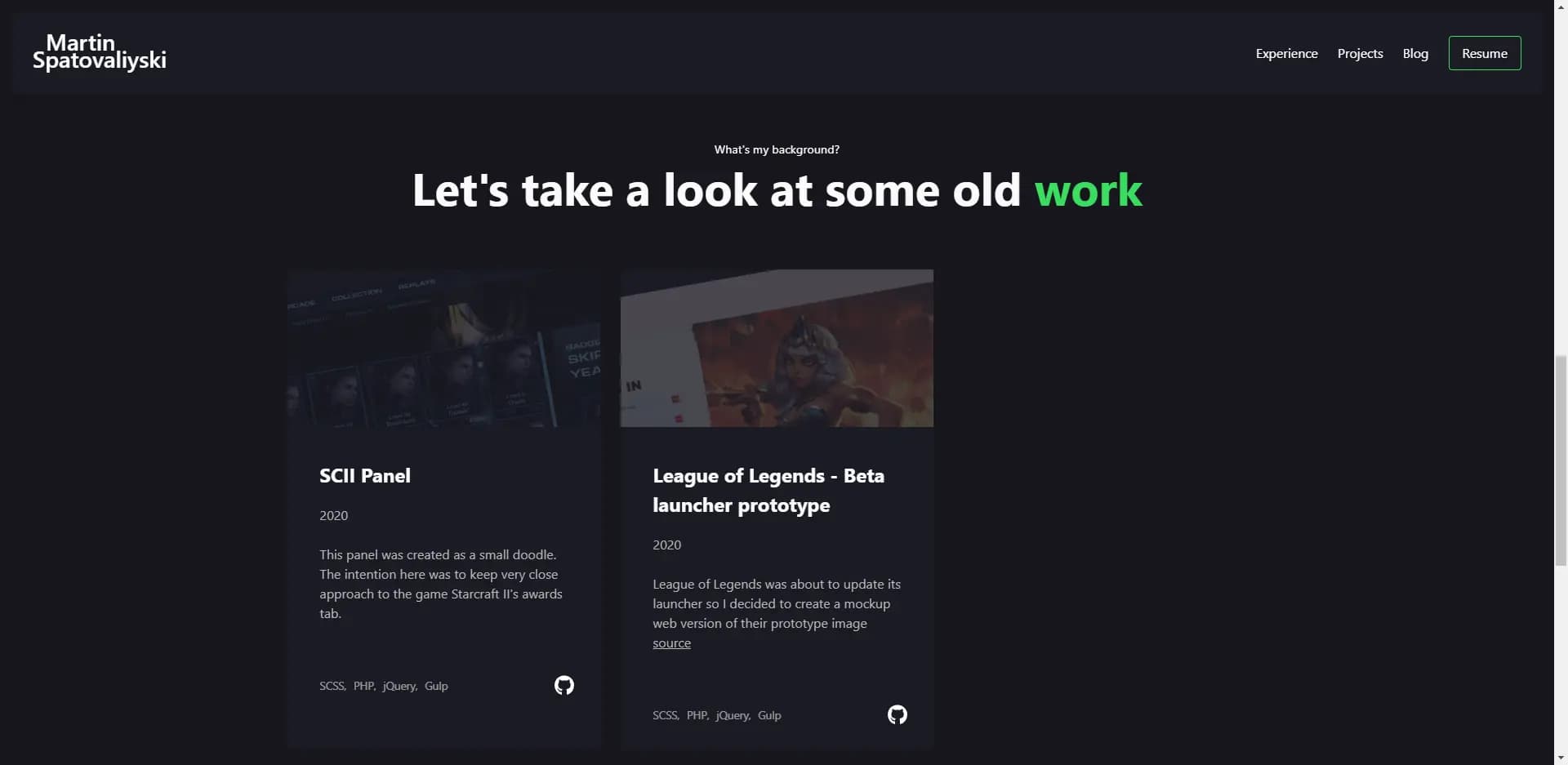1568x765 pixels.
Task: Click the PHP tag in League of Legends card
Action: 697,715
